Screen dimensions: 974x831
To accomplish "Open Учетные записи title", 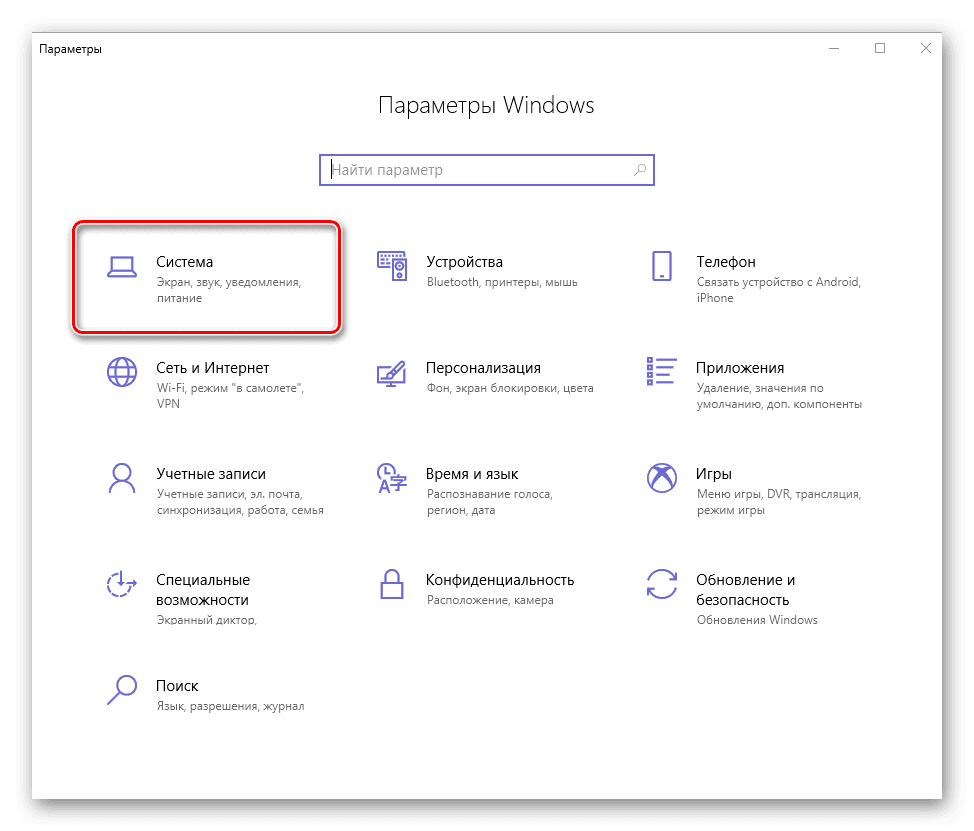I will pyautogui.click(x=211, y=474).
